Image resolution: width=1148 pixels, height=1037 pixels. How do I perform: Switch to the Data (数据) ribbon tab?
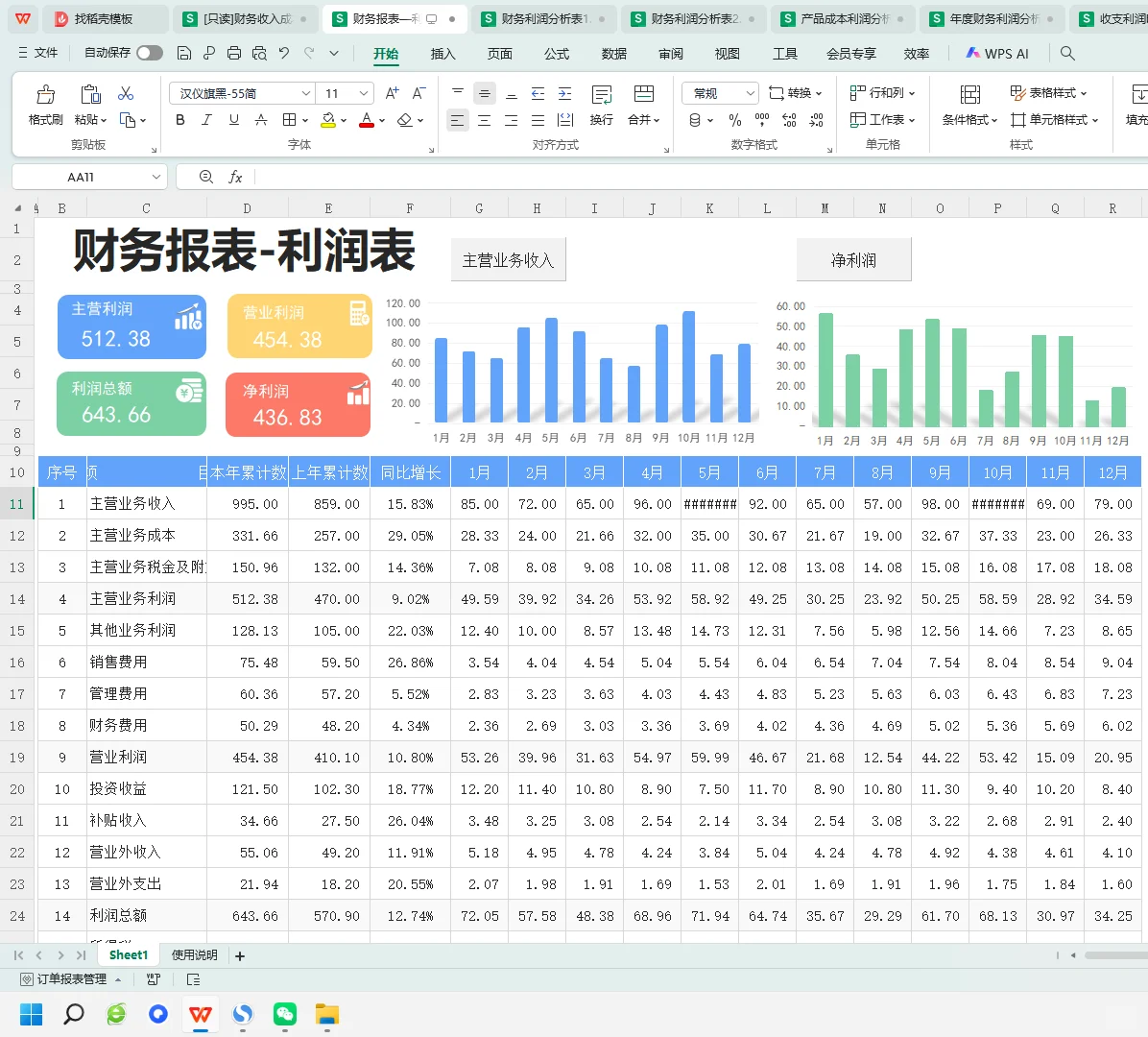tap(613, 54)
